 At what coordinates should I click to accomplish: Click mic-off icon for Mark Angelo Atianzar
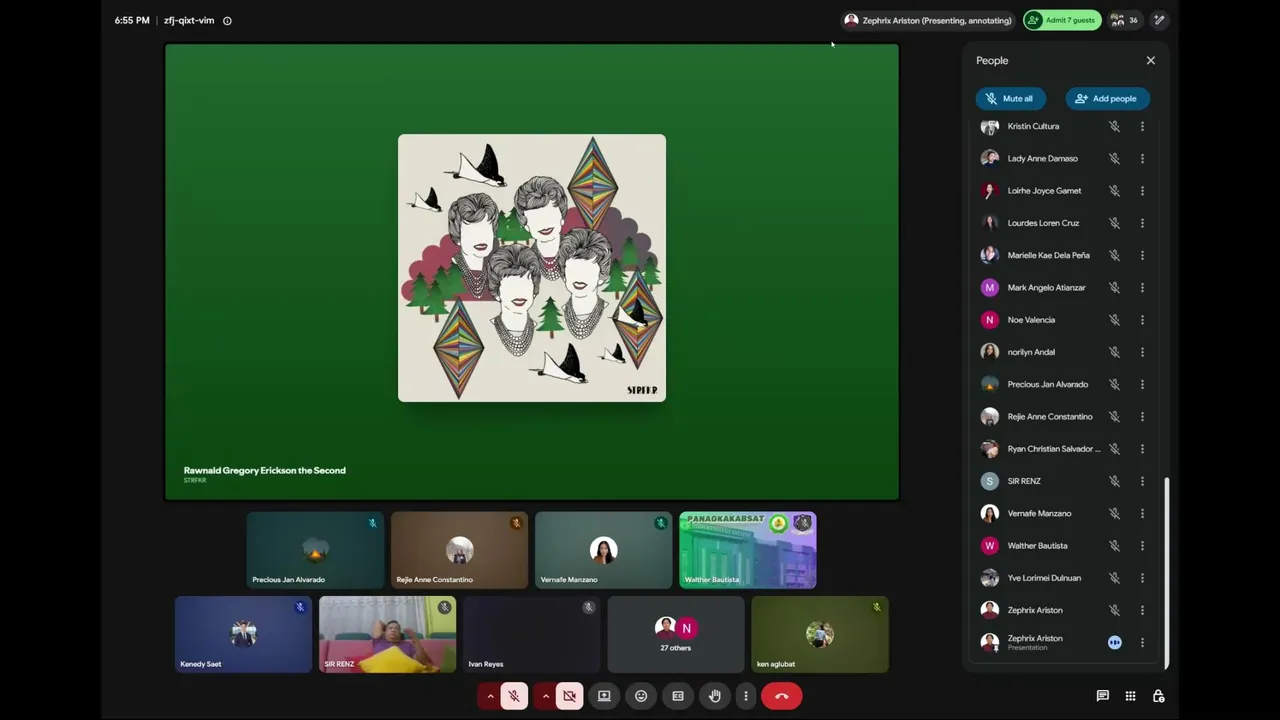pos(1114,288)
